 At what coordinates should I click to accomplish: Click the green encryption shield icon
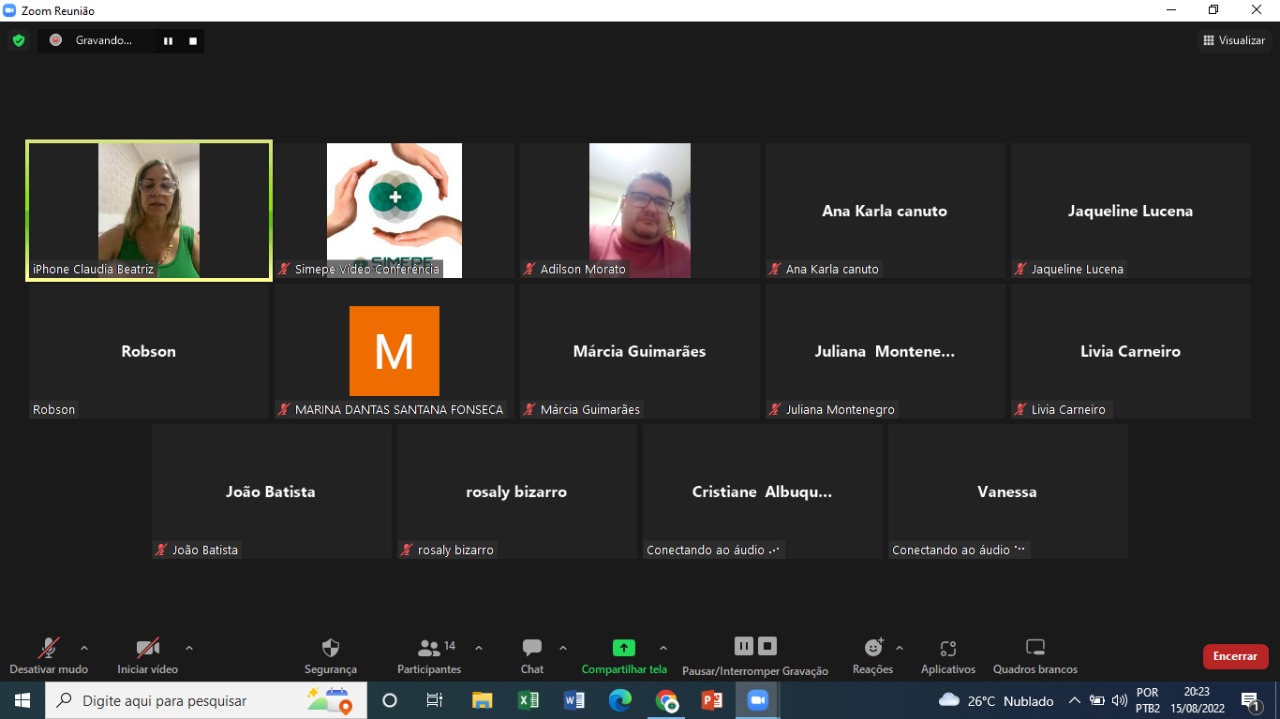point(18,40)
